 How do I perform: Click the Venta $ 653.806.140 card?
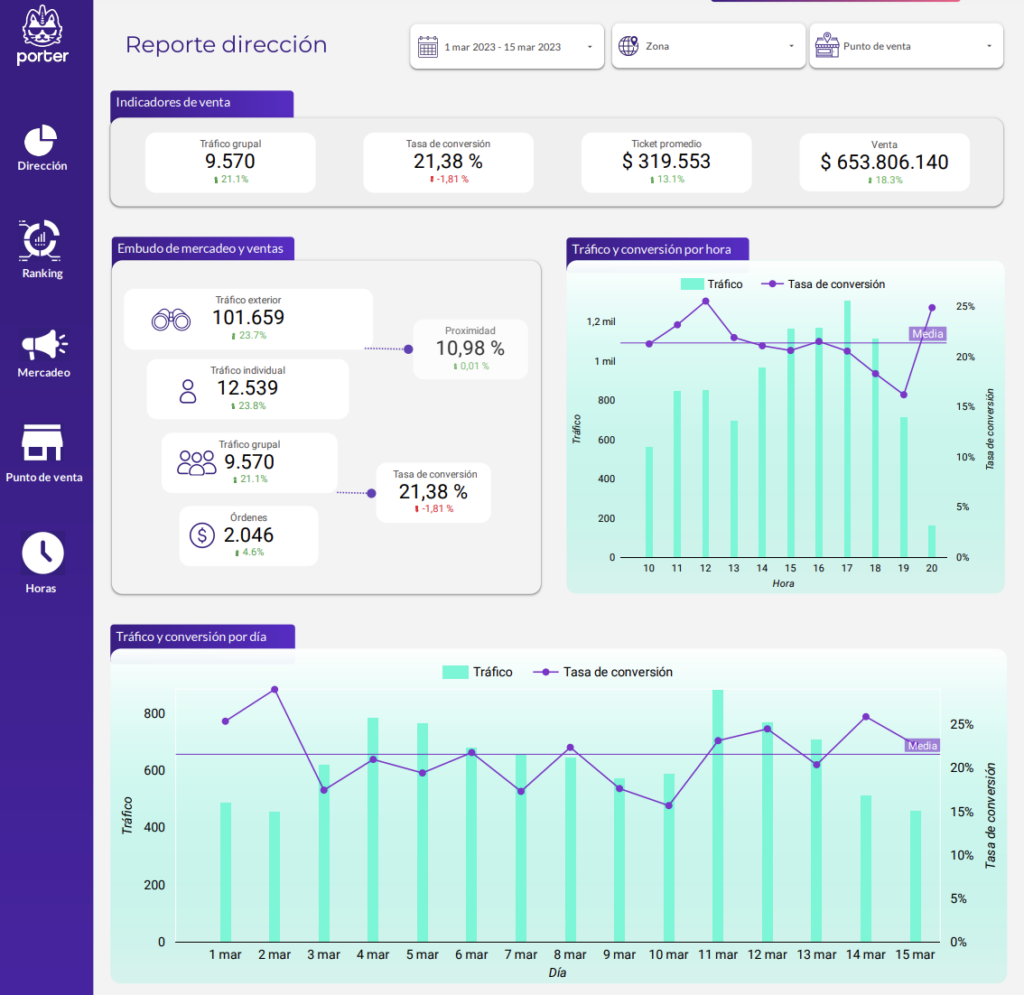[x=884, y=161]
